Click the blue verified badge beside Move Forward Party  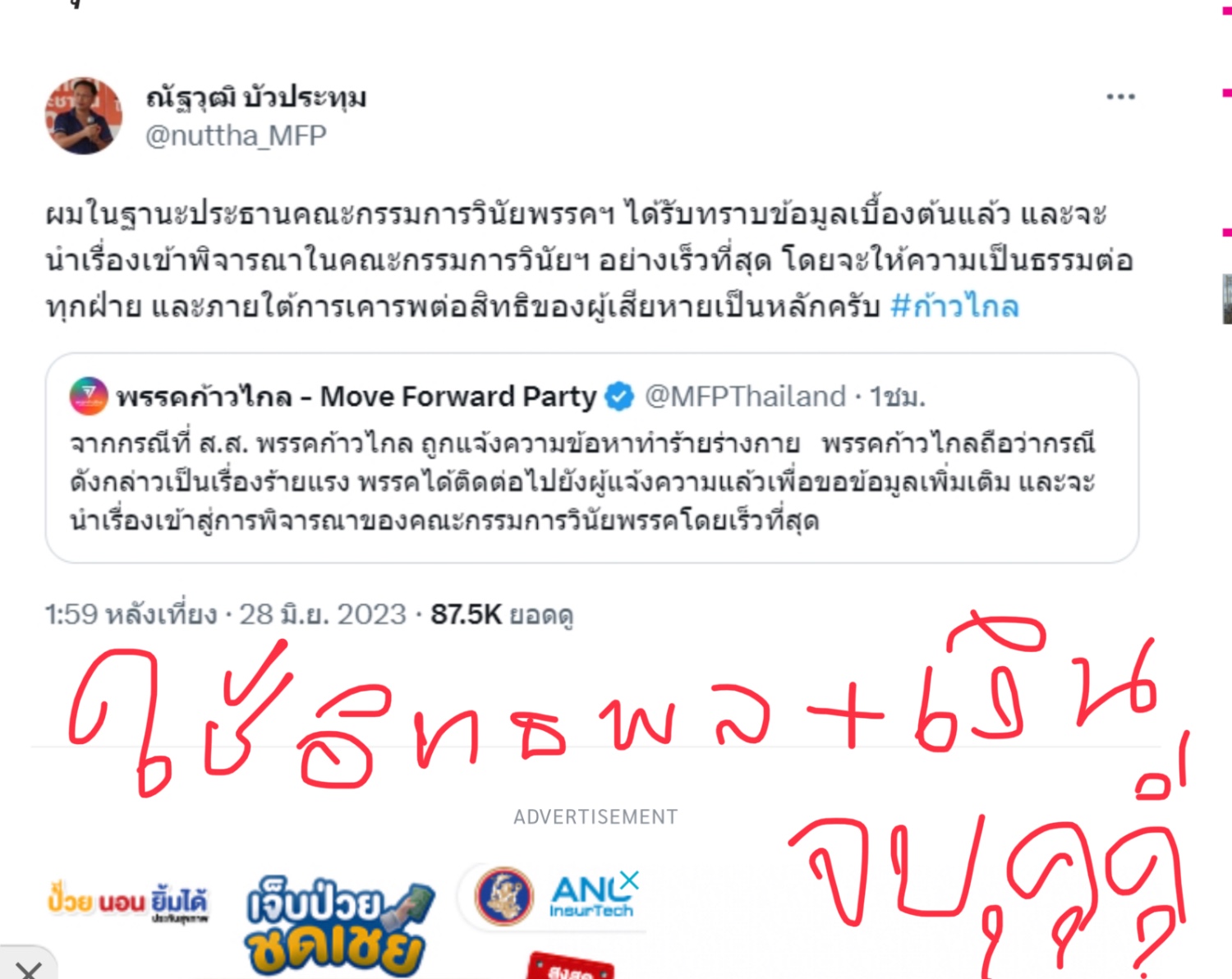tap(619, 397)
